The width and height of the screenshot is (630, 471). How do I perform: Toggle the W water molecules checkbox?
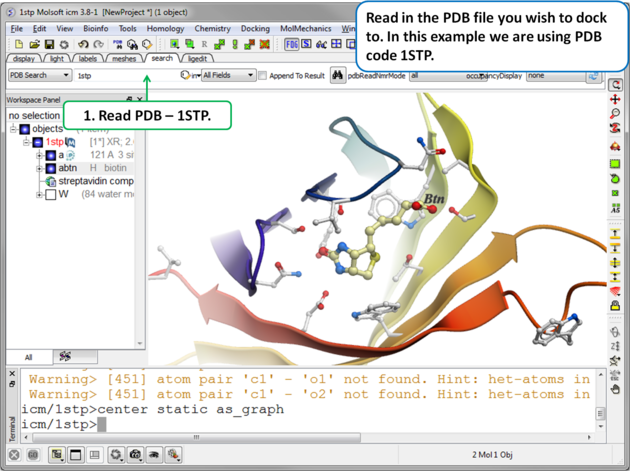pyautogui.click(x=50, y=195)
